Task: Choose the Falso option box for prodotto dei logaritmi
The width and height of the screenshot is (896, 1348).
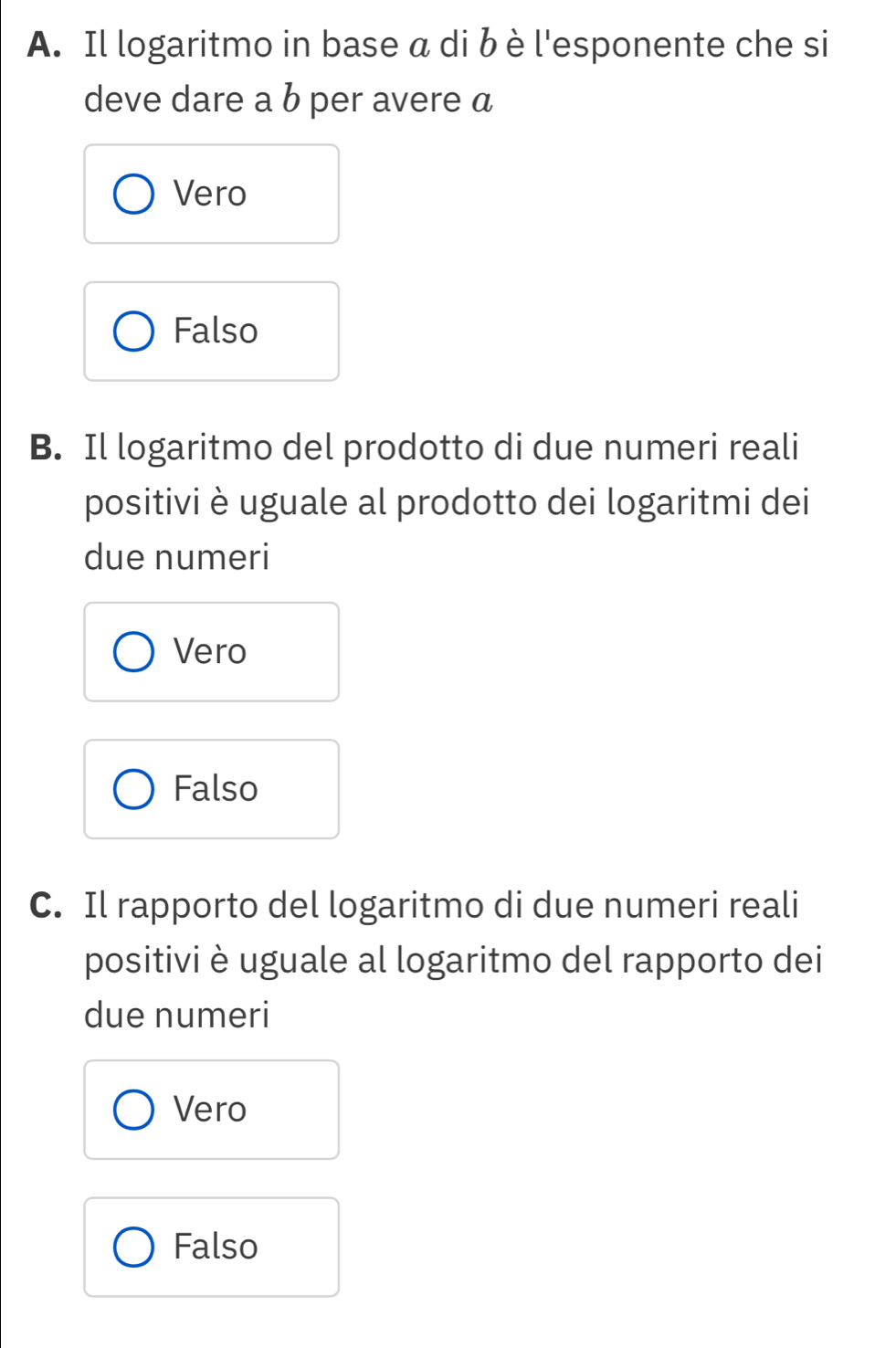Action: pos(212,789)
